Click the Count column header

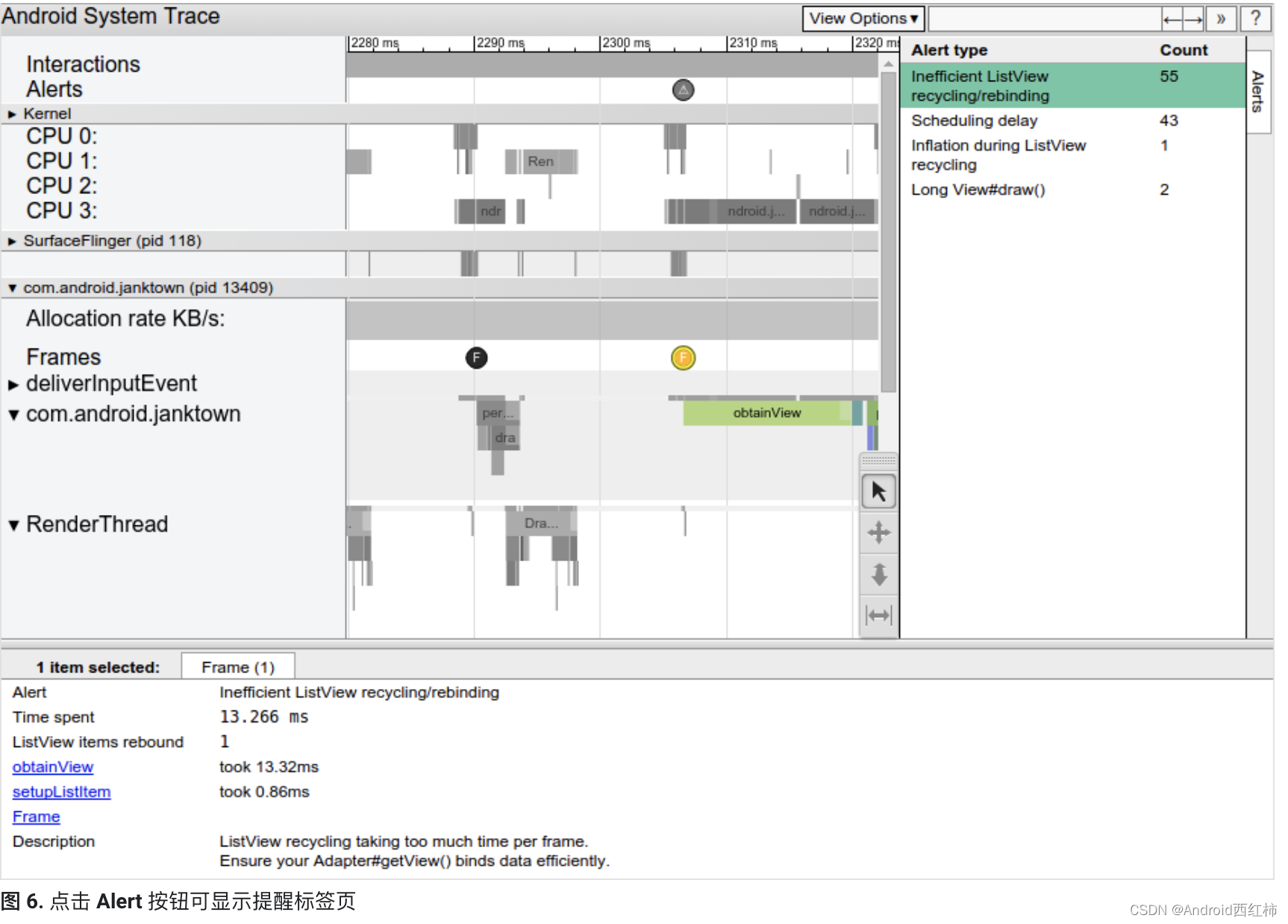1184,50
